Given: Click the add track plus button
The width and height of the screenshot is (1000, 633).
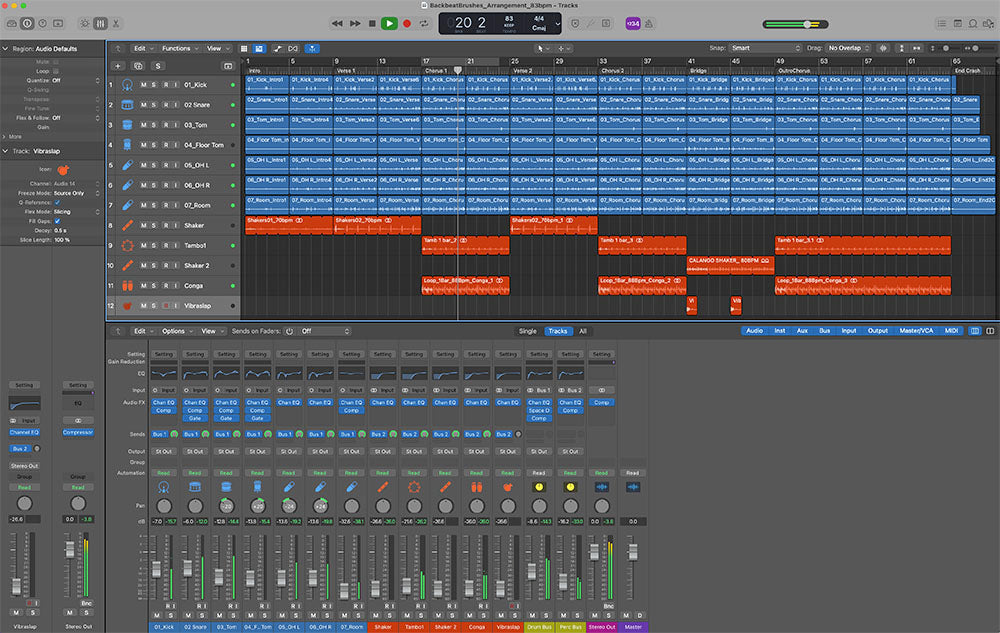Looking at the screenshot, I should (x=118, y=66).
